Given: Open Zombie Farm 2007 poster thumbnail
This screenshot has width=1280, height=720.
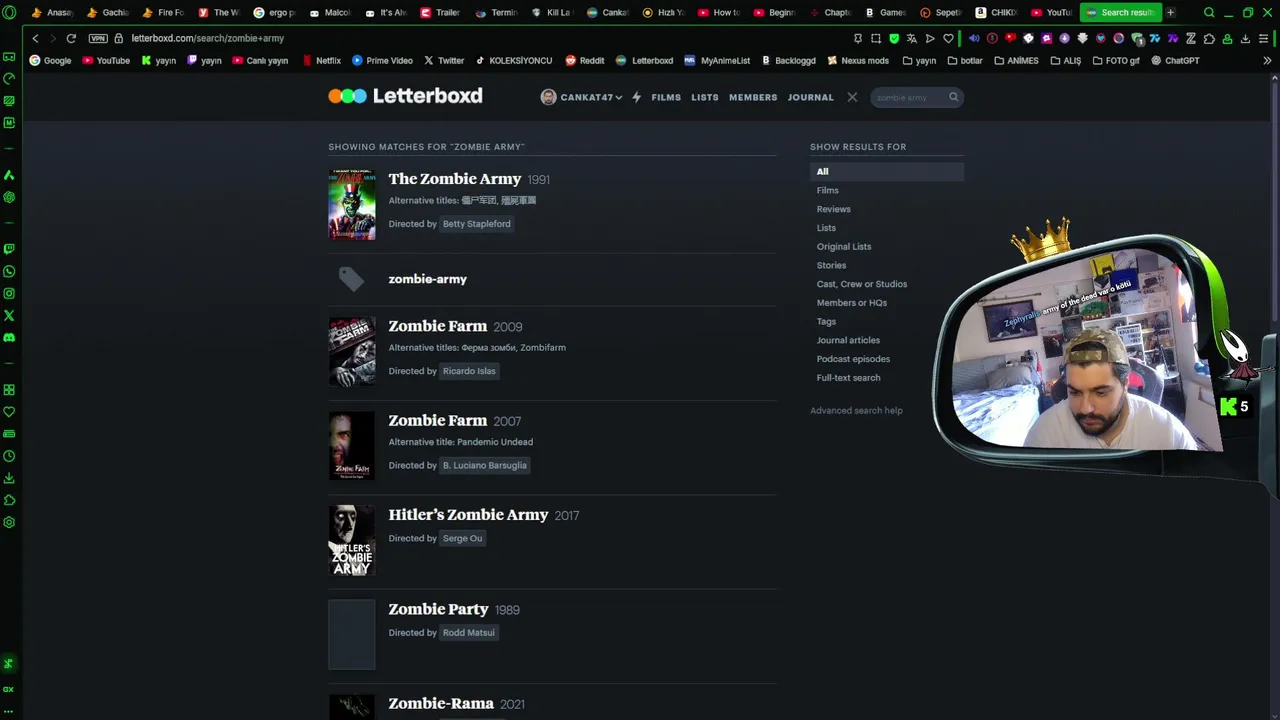Looking at the screenshot, I should tap(352, 446).
